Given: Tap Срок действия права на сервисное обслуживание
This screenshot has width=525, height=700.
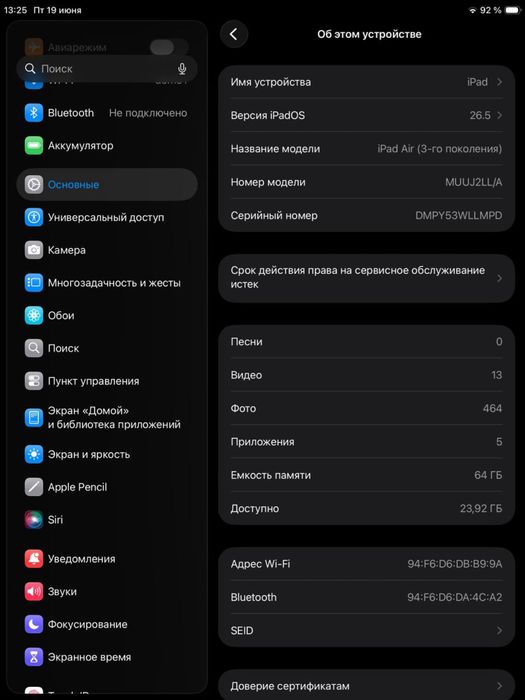Looking at the screenshot, I should point(358,277).
